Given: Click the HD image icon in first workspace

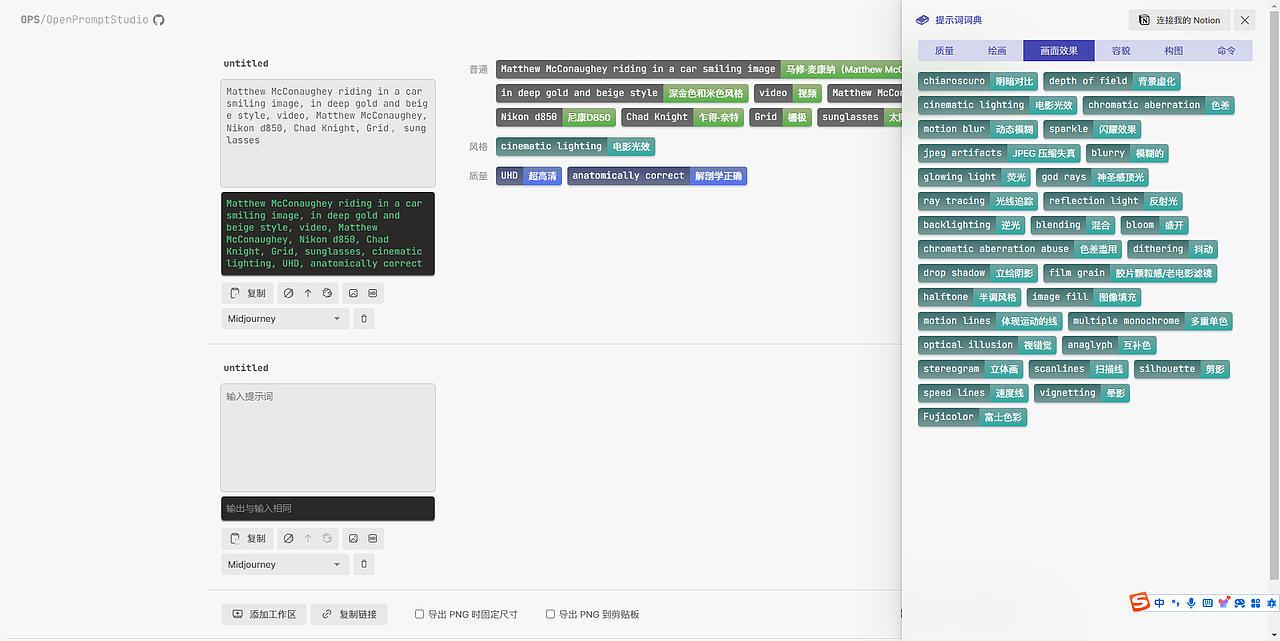Looking at the screenshot, I should 373,293.
